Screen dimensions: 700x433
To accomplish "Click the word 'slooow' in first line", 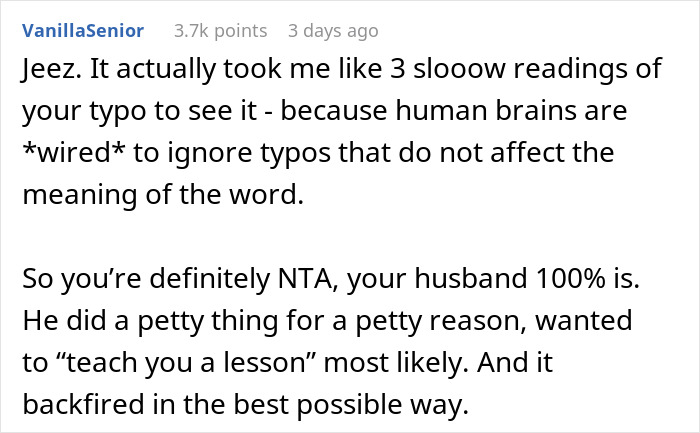I will [459, 69].
